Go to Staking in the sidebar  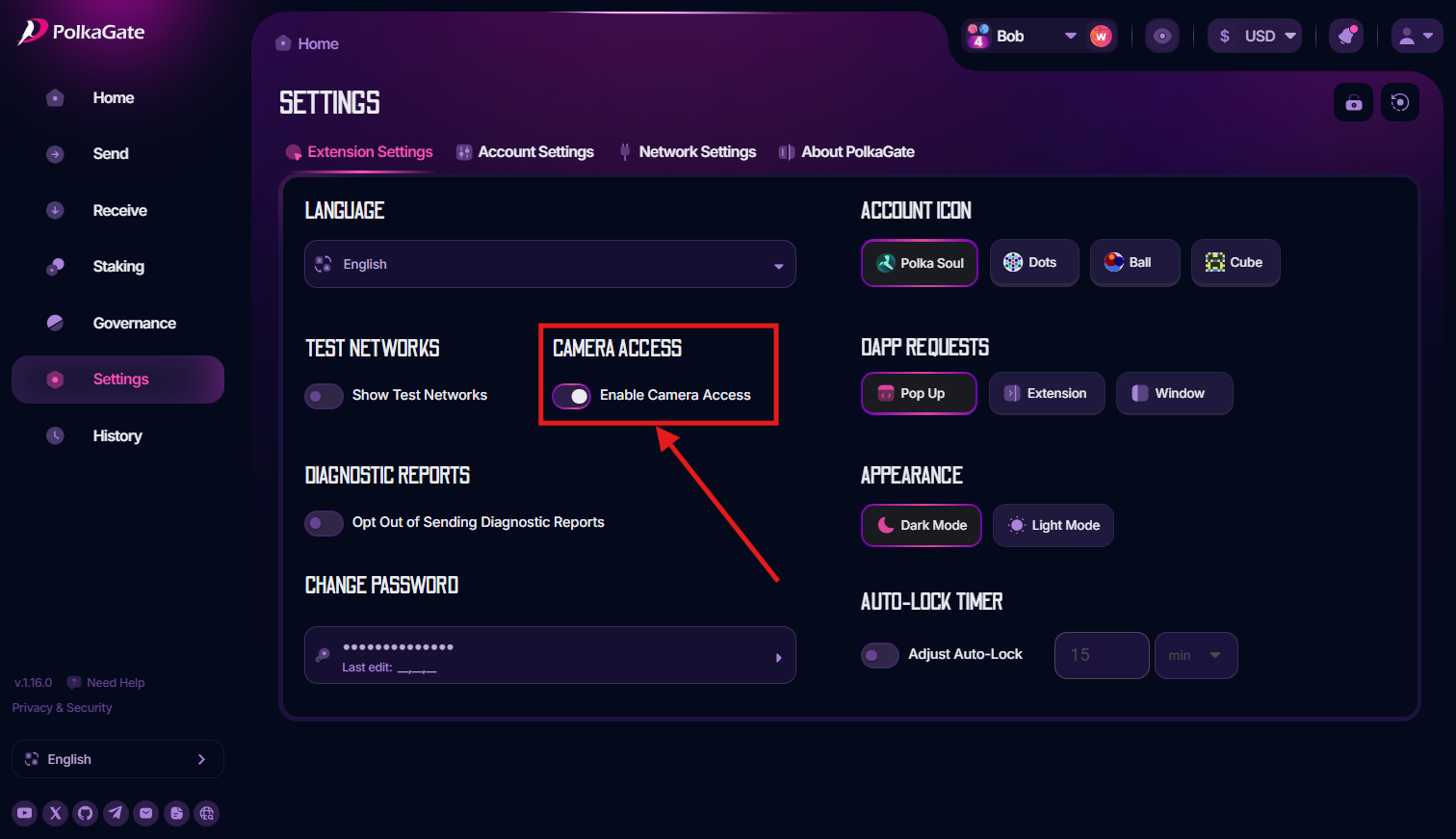click(117, 267)
